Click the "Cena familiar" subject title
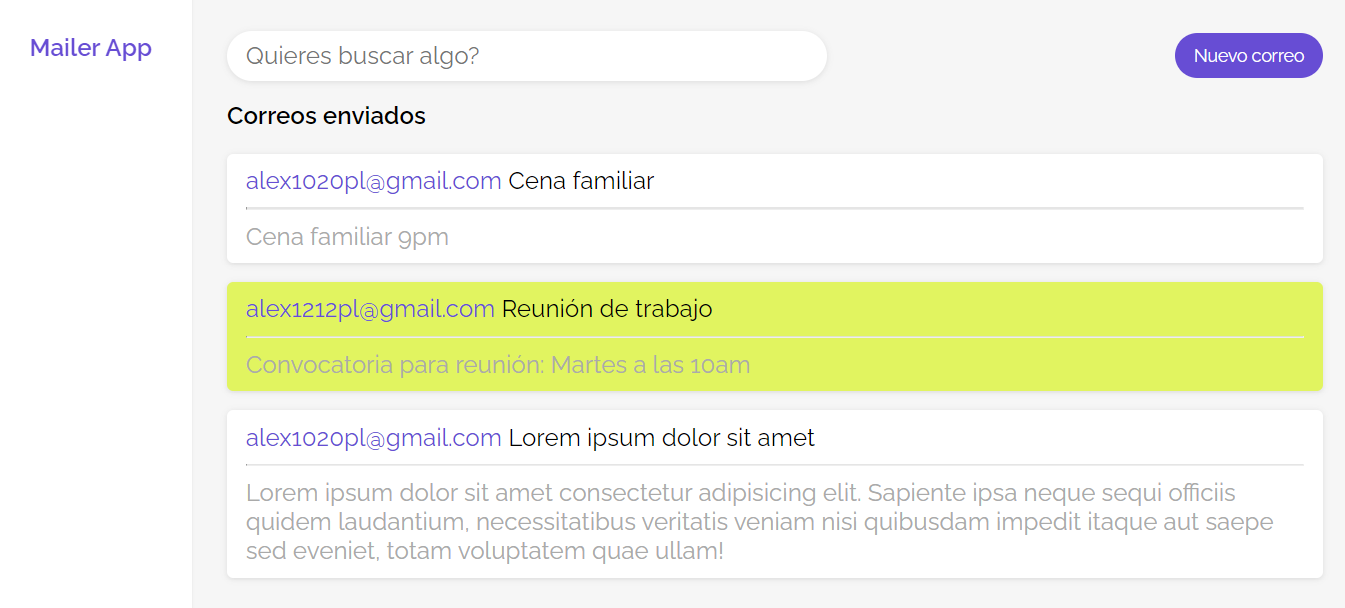Screen dimensions: 1345x608 click(x=581, y=181)
